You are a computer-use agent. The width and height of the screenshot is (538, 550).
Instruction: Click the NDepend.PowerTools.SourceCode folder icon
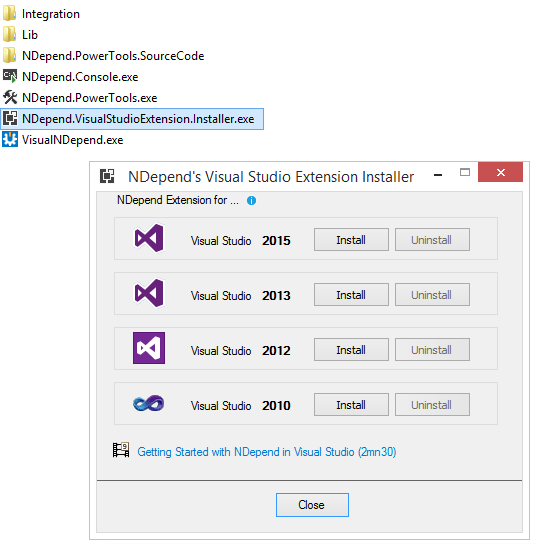tap(9, 55)
